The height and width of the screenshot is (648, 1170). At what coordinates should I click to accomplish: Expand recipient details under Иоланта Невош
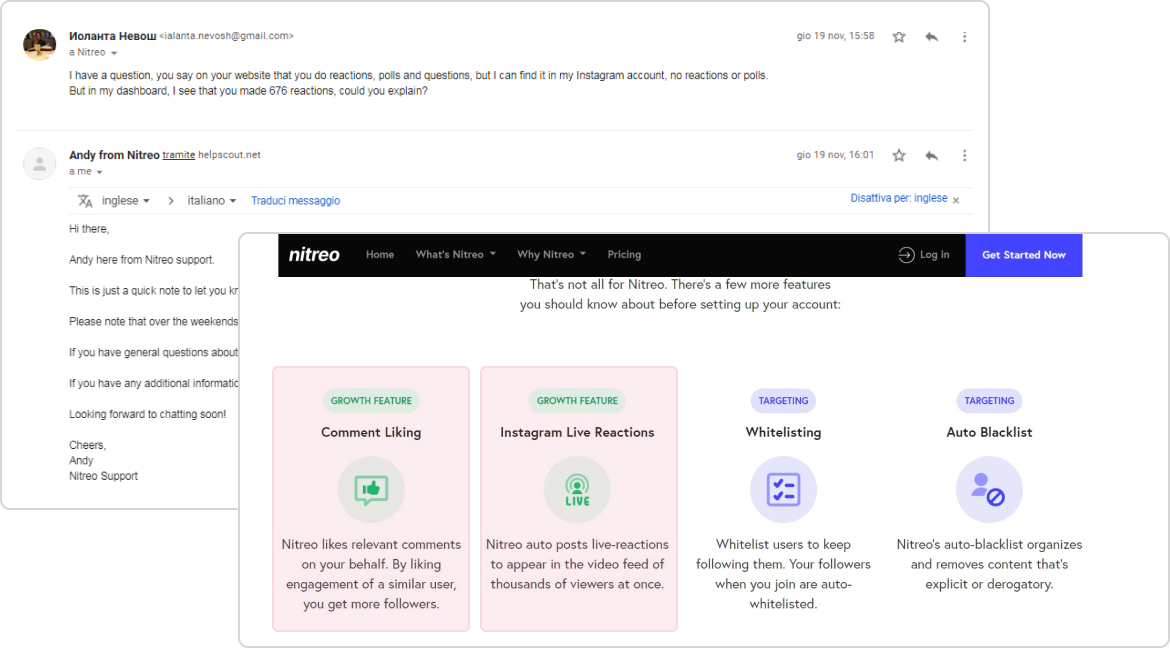[113, 53]
